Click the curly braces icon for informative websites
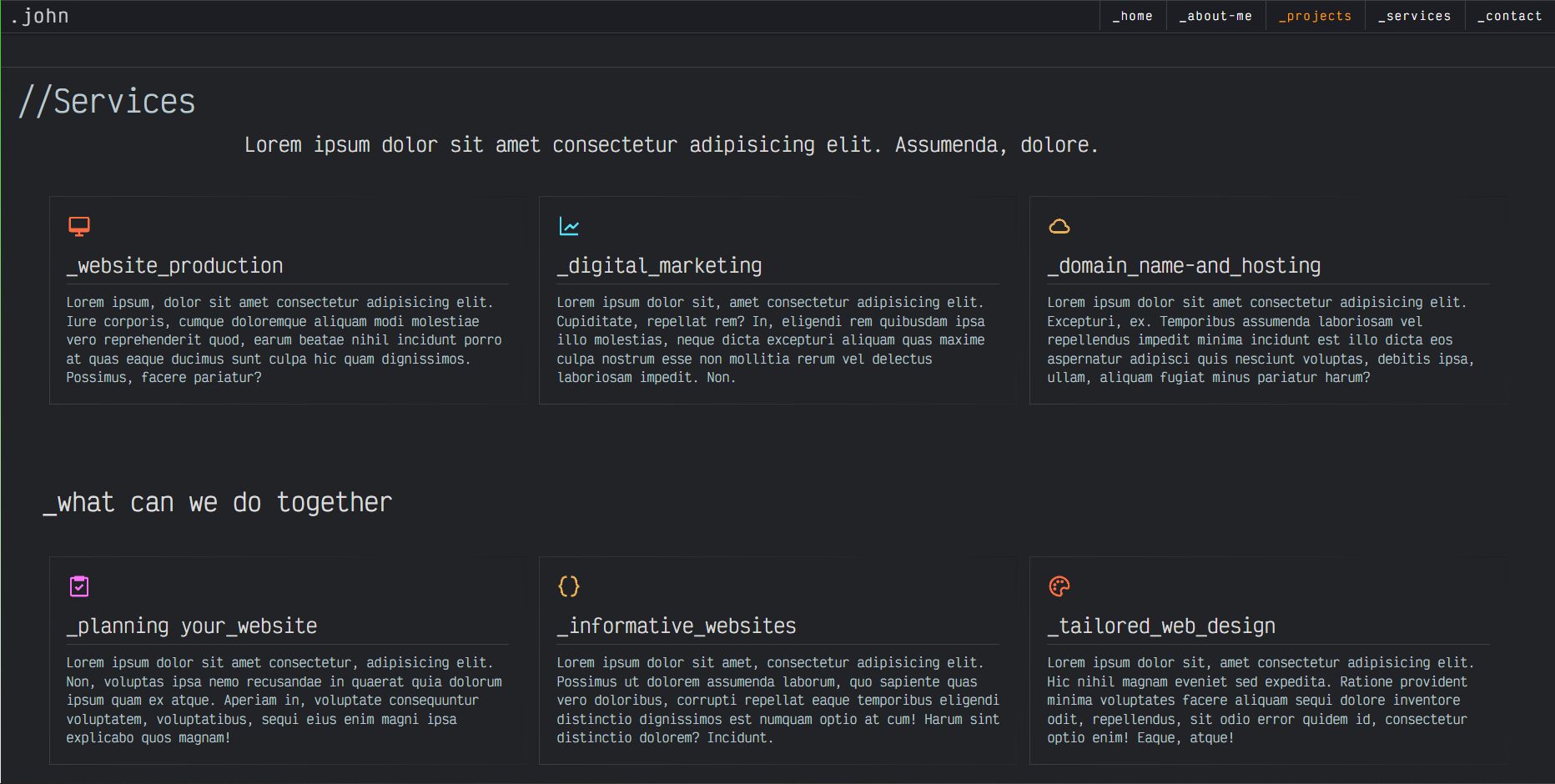 569,586
